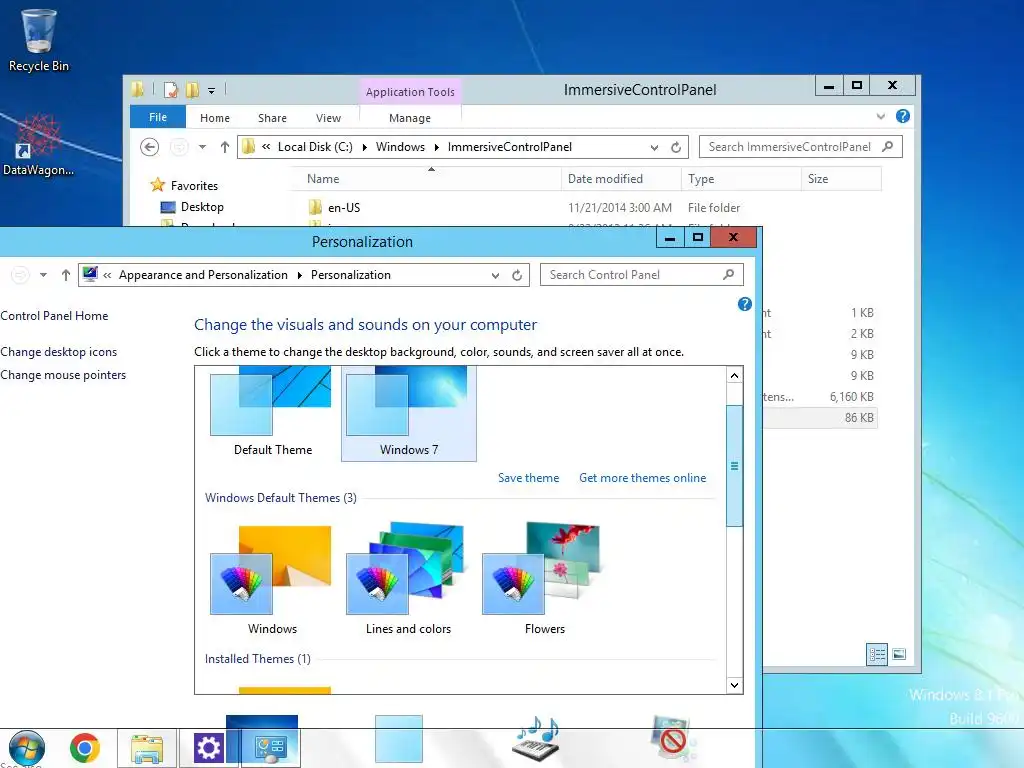Click Change desktop icons link
The width and height of the screenshot is (1024, 768).
point(59,352)
